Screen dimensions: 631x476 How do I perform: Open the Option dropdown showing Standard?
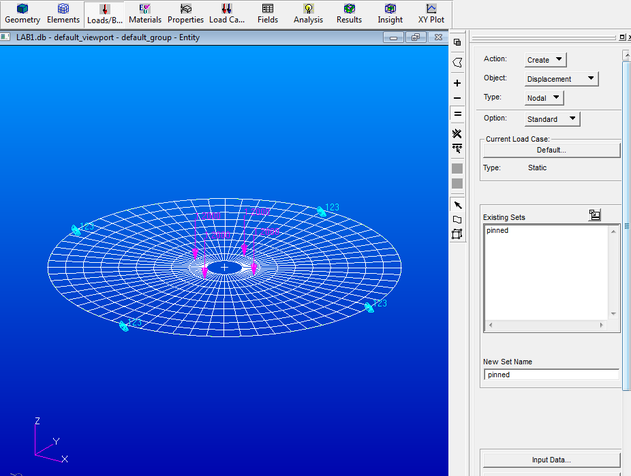(x=553, y=118)
